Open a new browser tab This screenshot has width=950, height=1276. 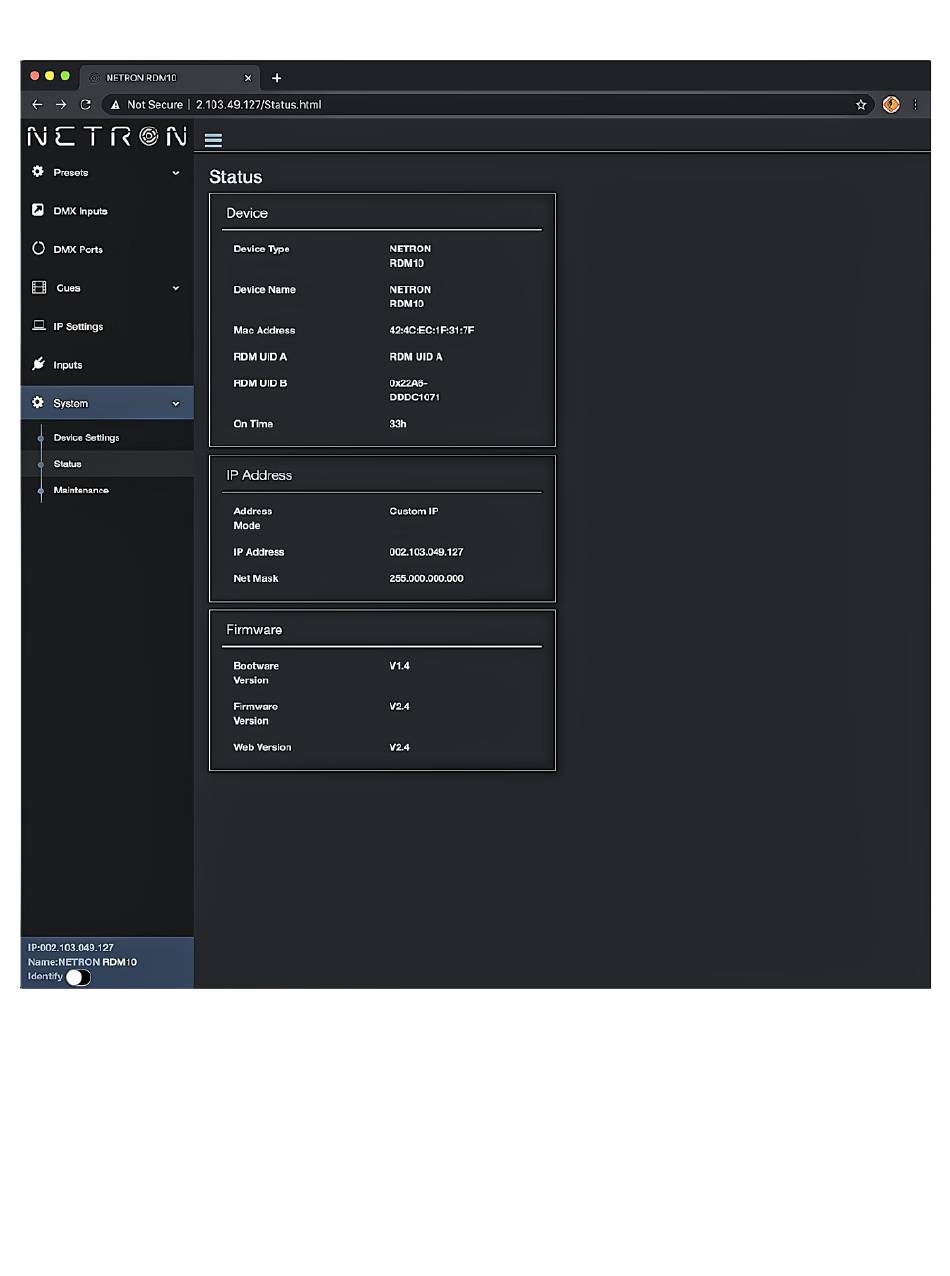coord(277,78)
